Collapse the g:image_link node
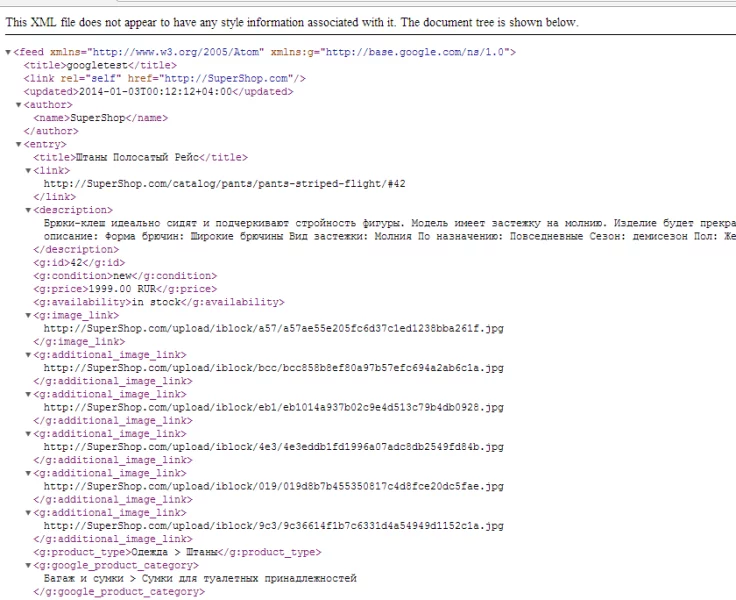 28,315
